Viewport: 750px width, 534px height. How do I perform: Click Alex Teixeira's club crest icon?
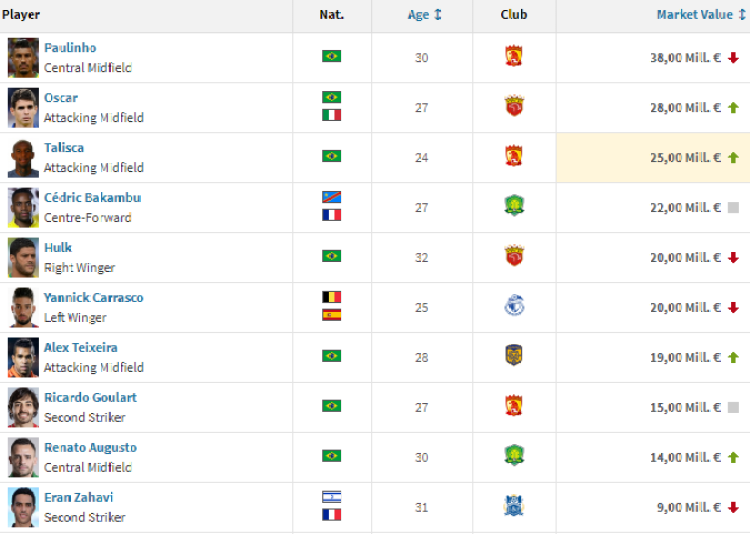pos(514,356)
